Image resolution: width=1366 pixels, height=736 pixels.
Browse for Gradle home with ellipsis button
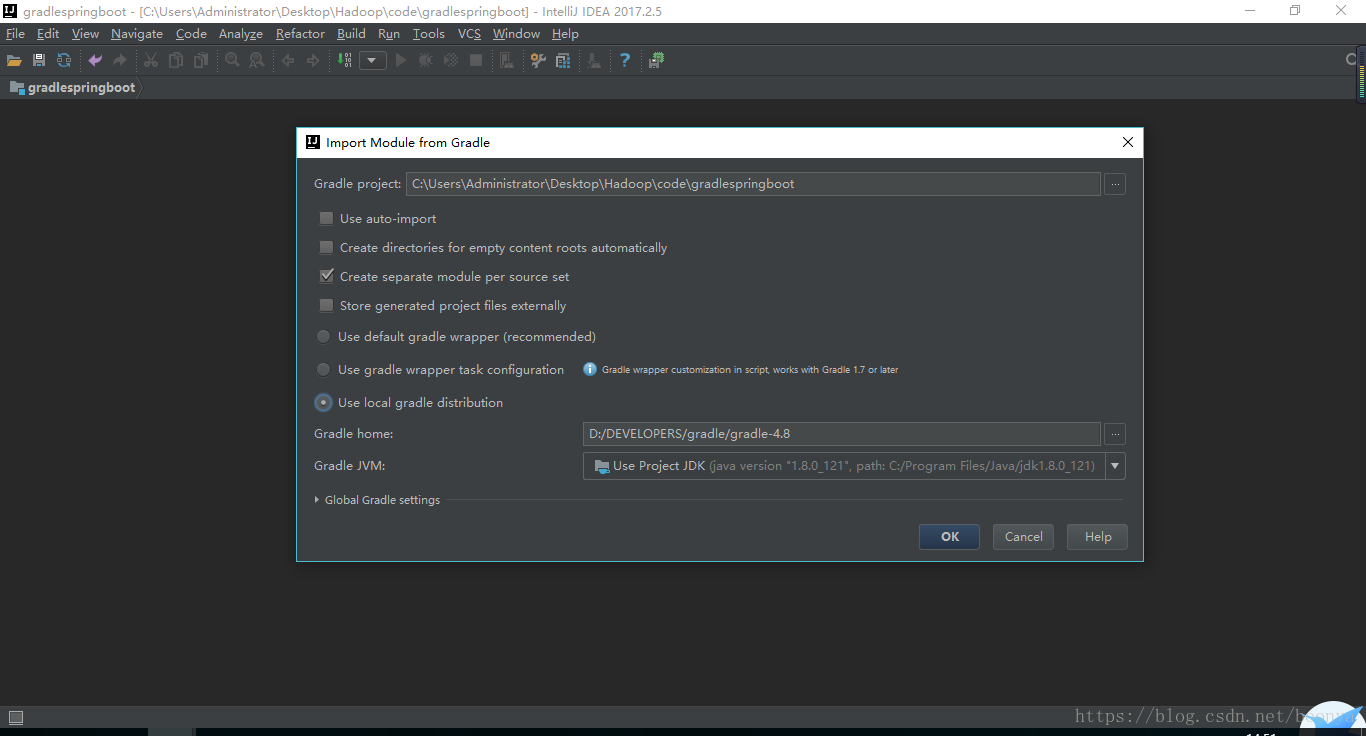[x=1115, y=434]
